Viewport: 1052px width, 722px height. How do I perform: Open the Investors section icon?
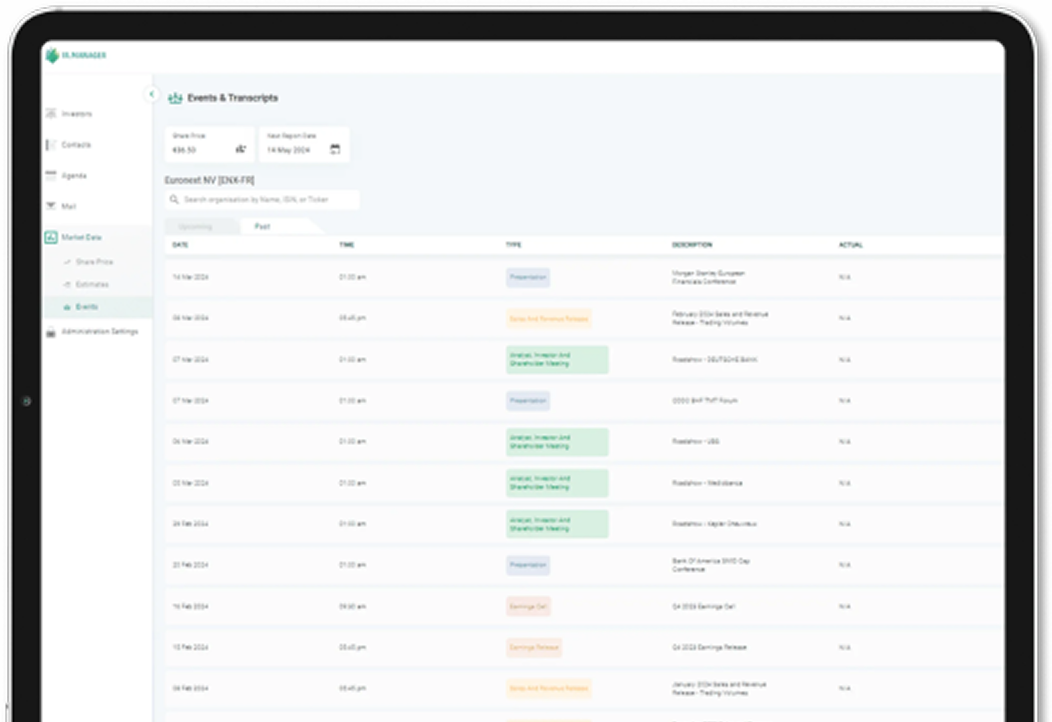point(51,113)
